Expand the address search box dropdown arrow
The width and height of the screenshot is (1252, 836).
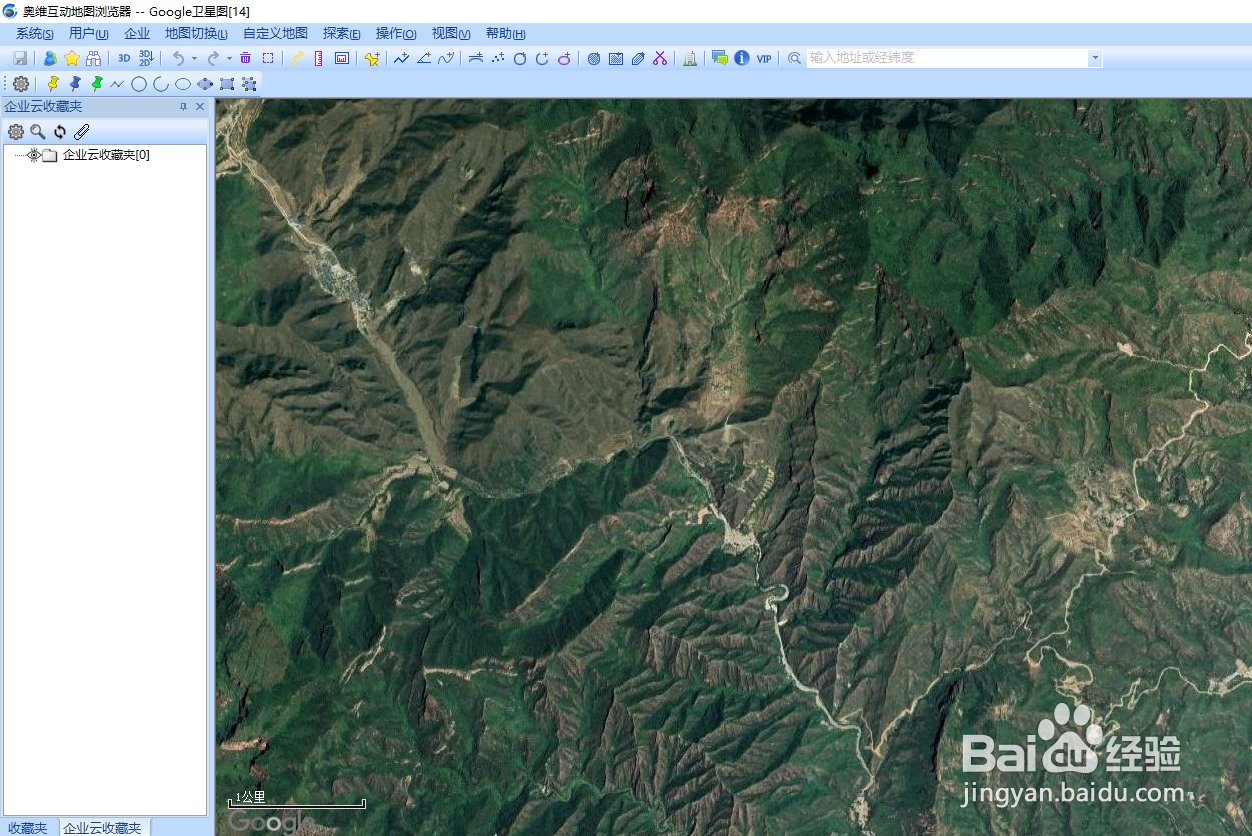click(x=1096, y=59)
